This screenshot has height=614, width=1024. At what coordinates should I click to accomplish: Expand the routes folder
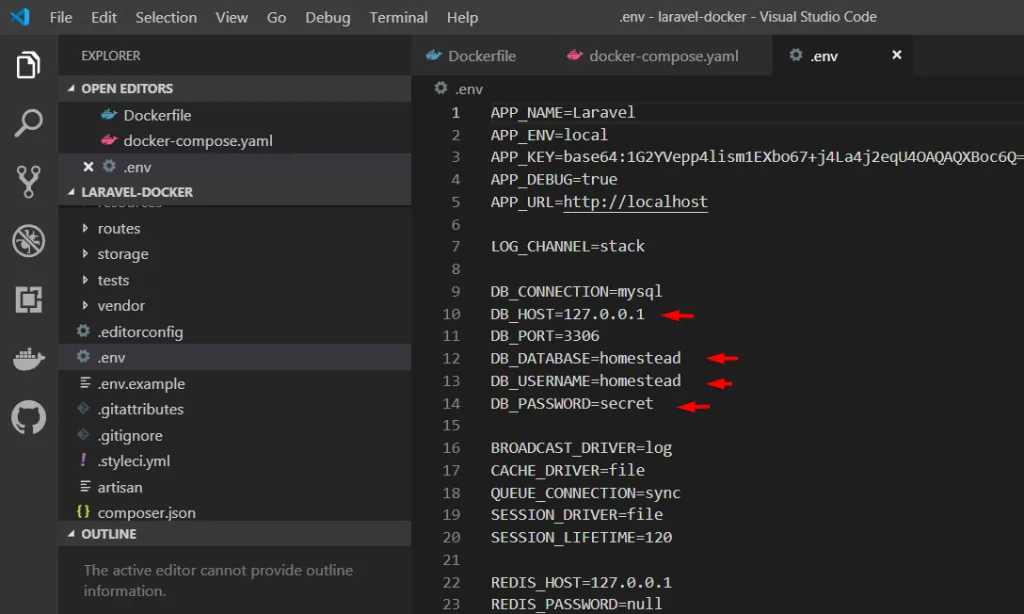[85, 228]
